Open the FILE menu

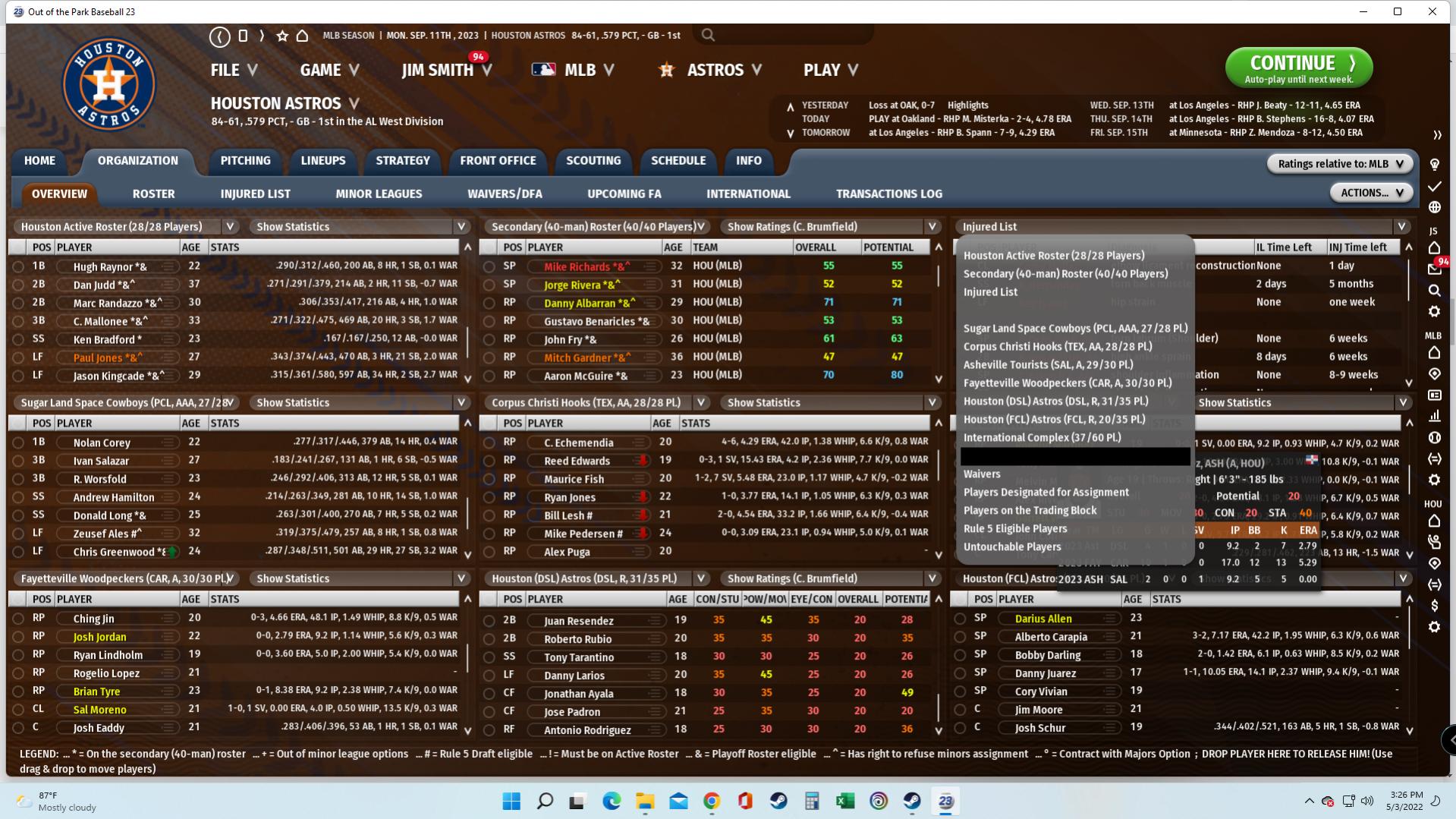tap(234, 70)
